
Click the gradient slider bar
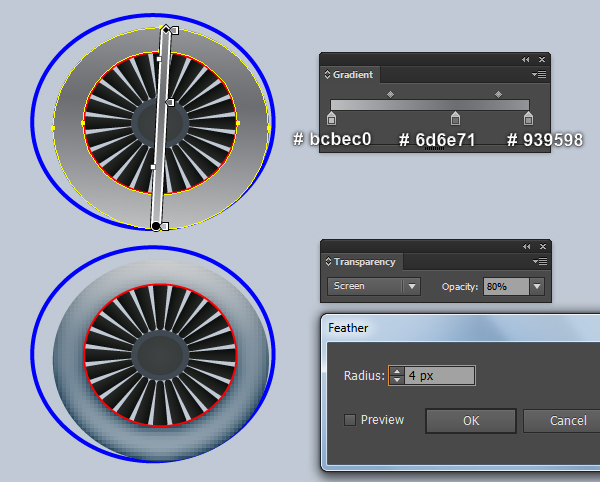point(430,105)
